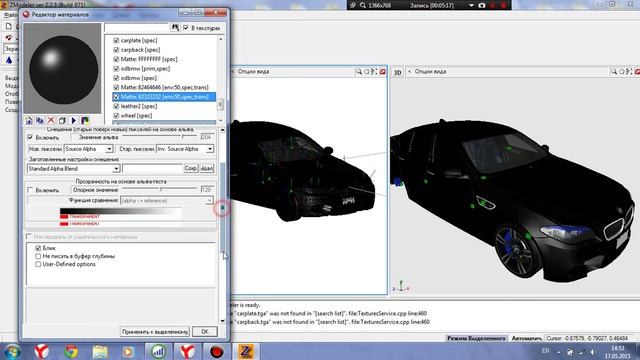Click the primitive shape icon under the preview sphere
640x360 pixels.
(62, 120)
